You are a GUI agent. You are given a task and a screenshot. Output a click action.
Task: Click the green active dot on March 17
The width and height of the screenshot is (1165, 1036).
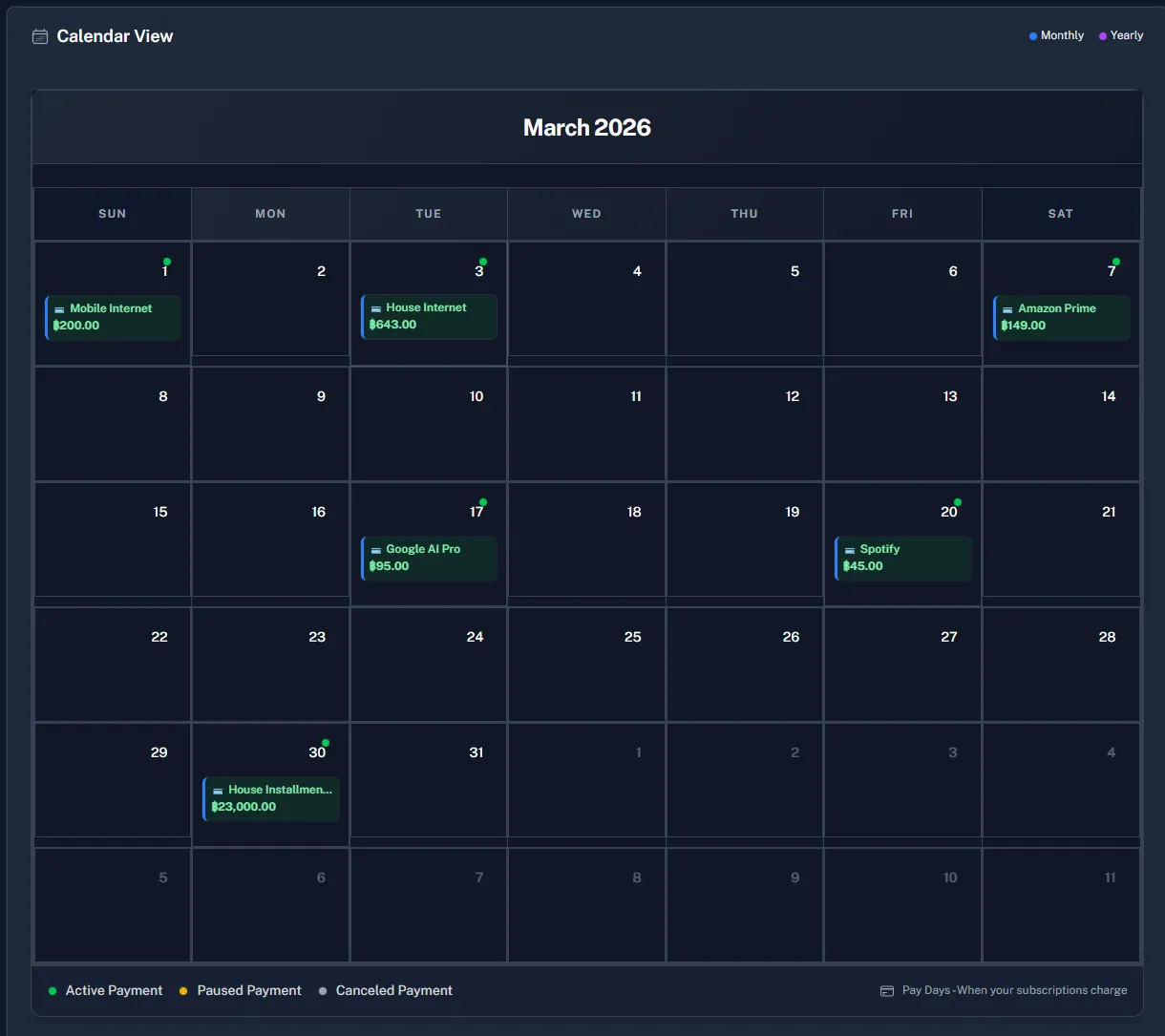point(483,502)
